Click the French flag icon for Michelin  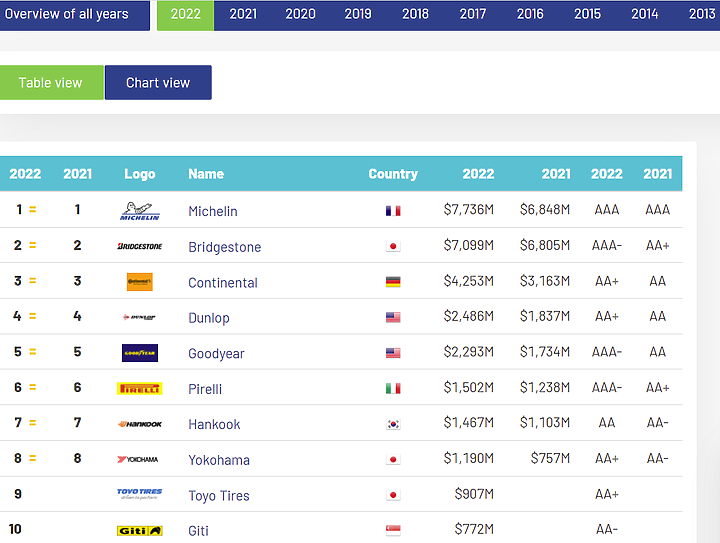[x=393, y=211]
